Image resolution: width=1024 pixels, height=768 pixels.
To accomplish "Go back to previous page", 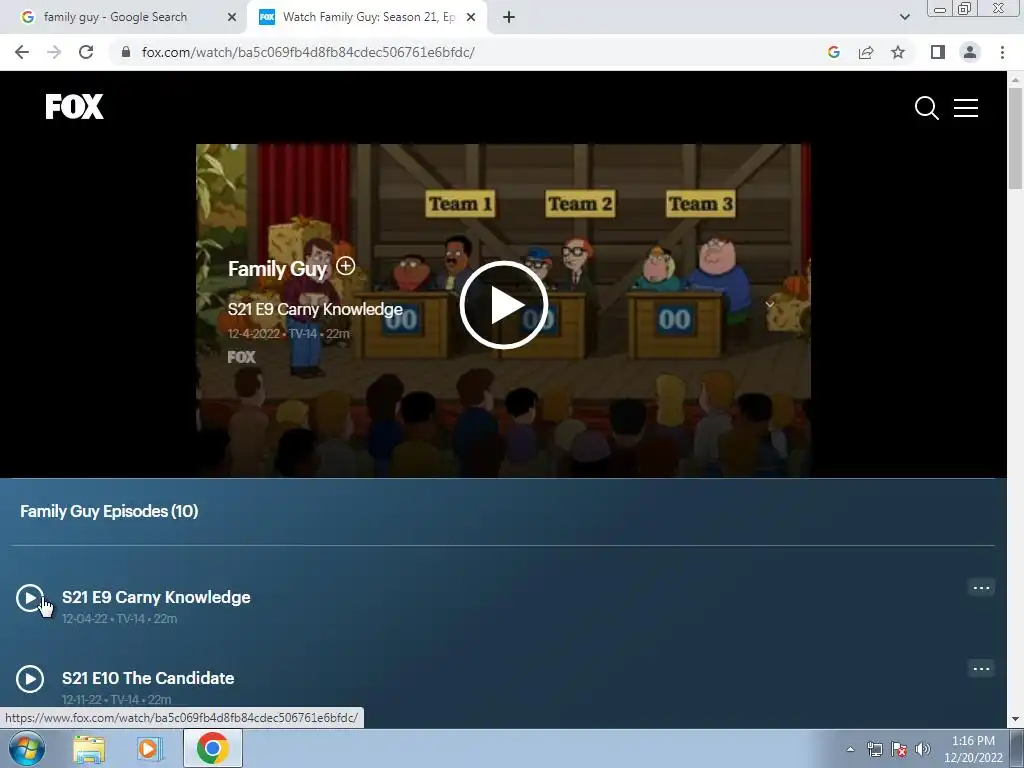I will (22, 52).
